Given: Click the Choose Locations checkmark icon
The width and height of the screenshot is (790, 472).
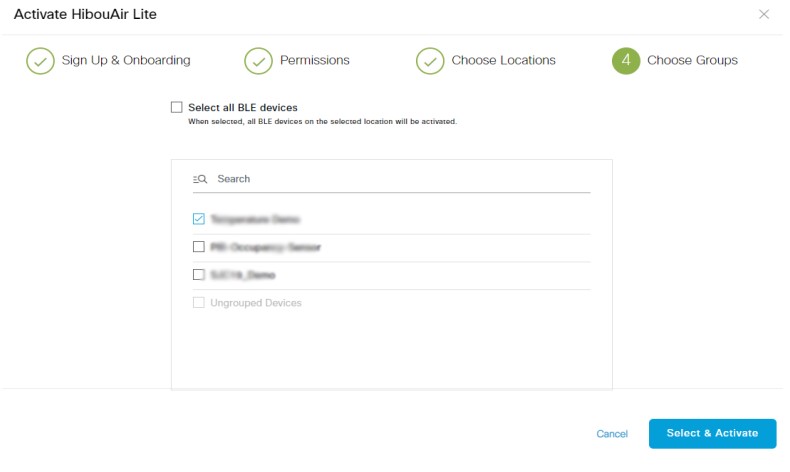Looking at the screenshot, I should (x=430, y=61).
